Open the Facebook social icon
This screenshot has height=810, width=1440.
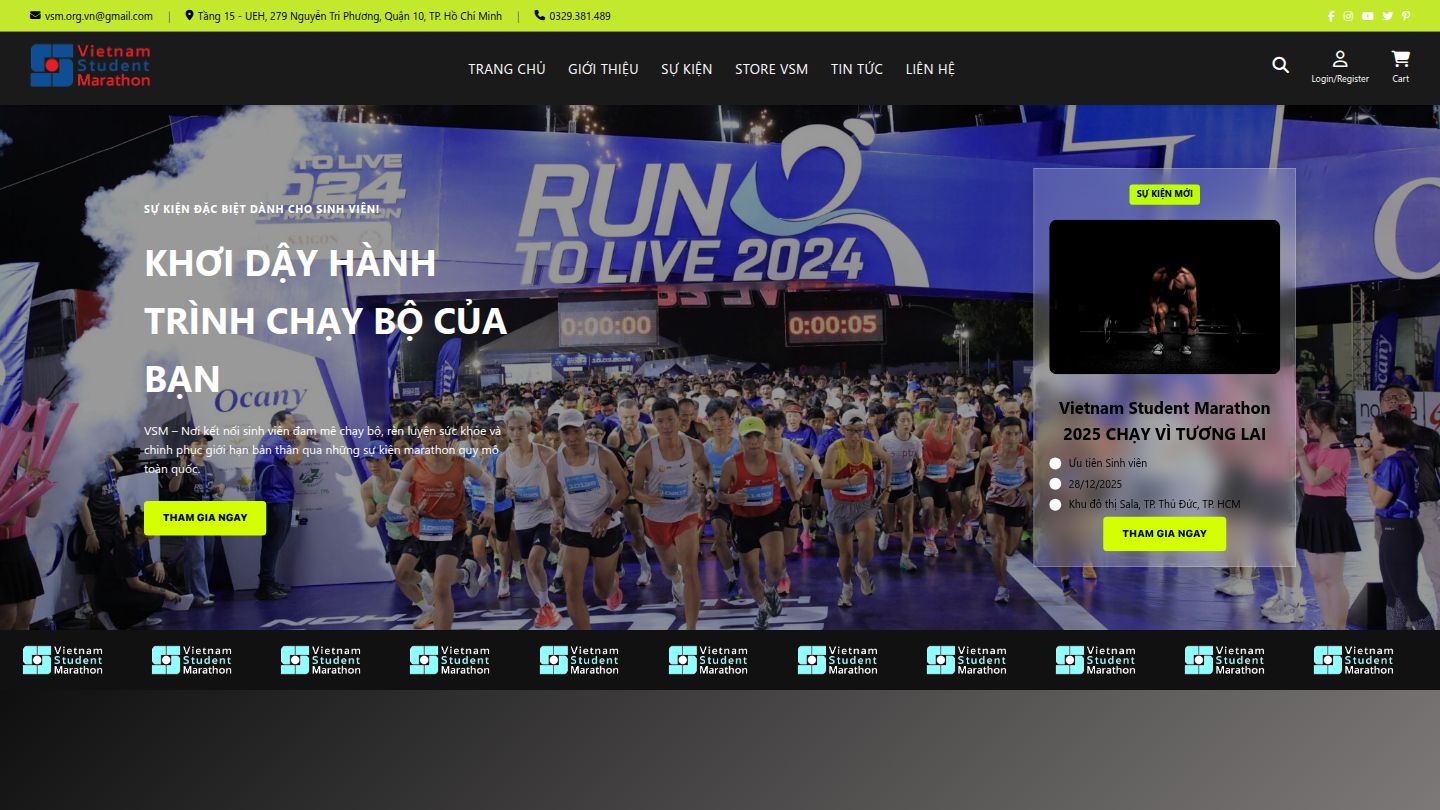coord(1331,16)
